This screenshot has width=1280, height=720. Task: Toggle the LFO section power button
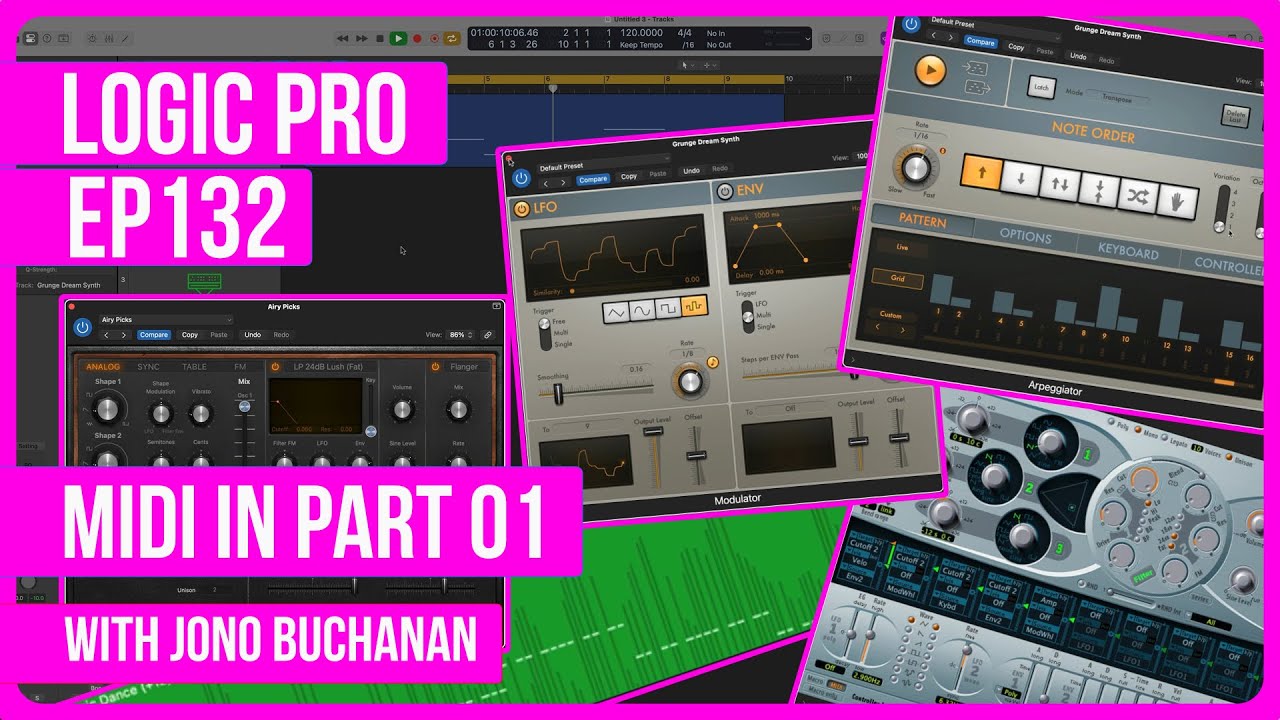(x=521, y=210)
